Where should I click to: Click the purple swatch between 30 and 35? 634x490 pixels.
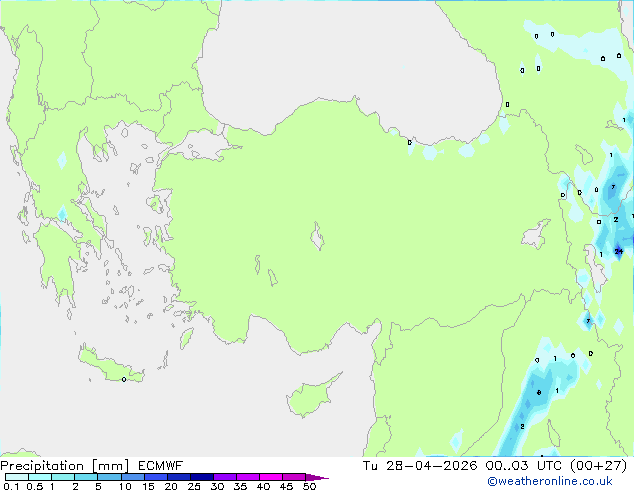coord(225,477)
